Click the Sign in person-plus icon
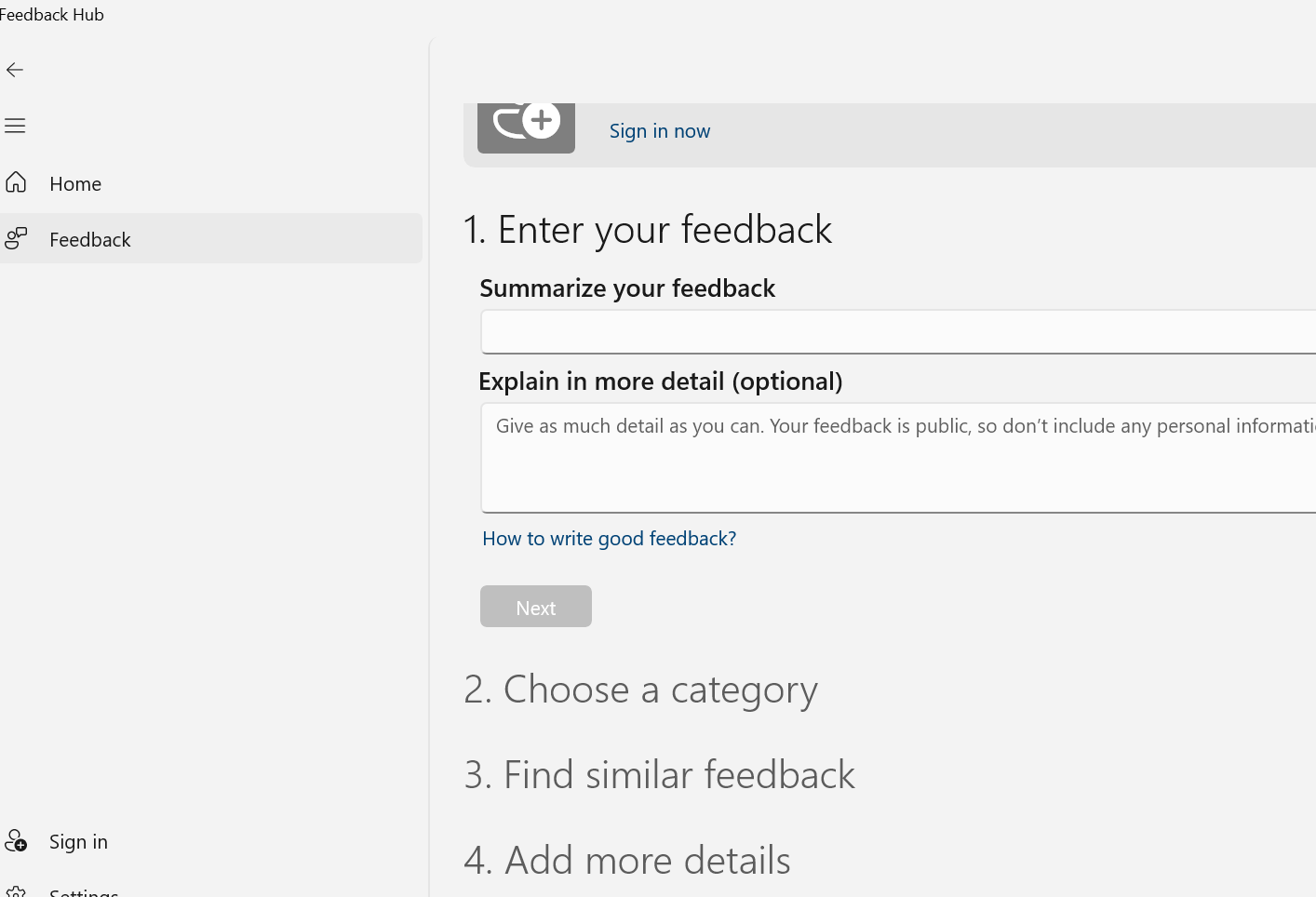Screen dimensions: 1316x897 coord(16,840)
